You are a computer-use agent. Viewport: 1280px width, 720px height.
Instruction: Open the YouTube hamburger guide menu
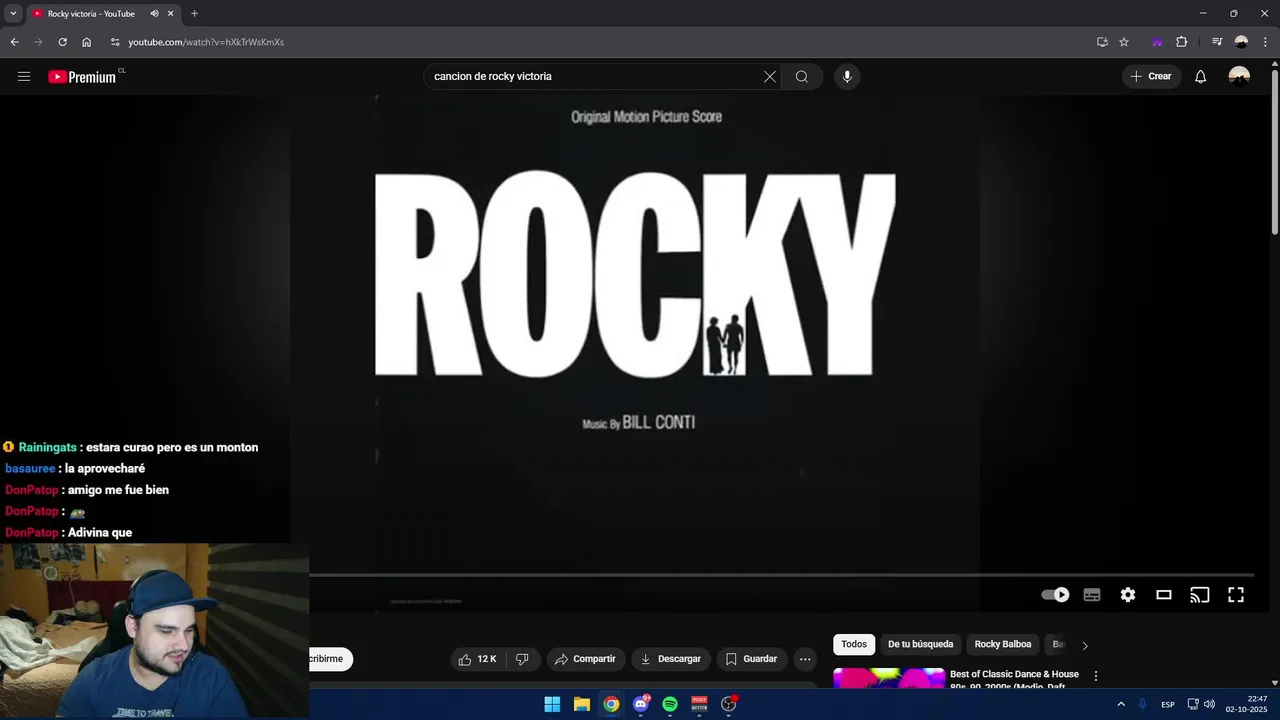pos(24,77)
